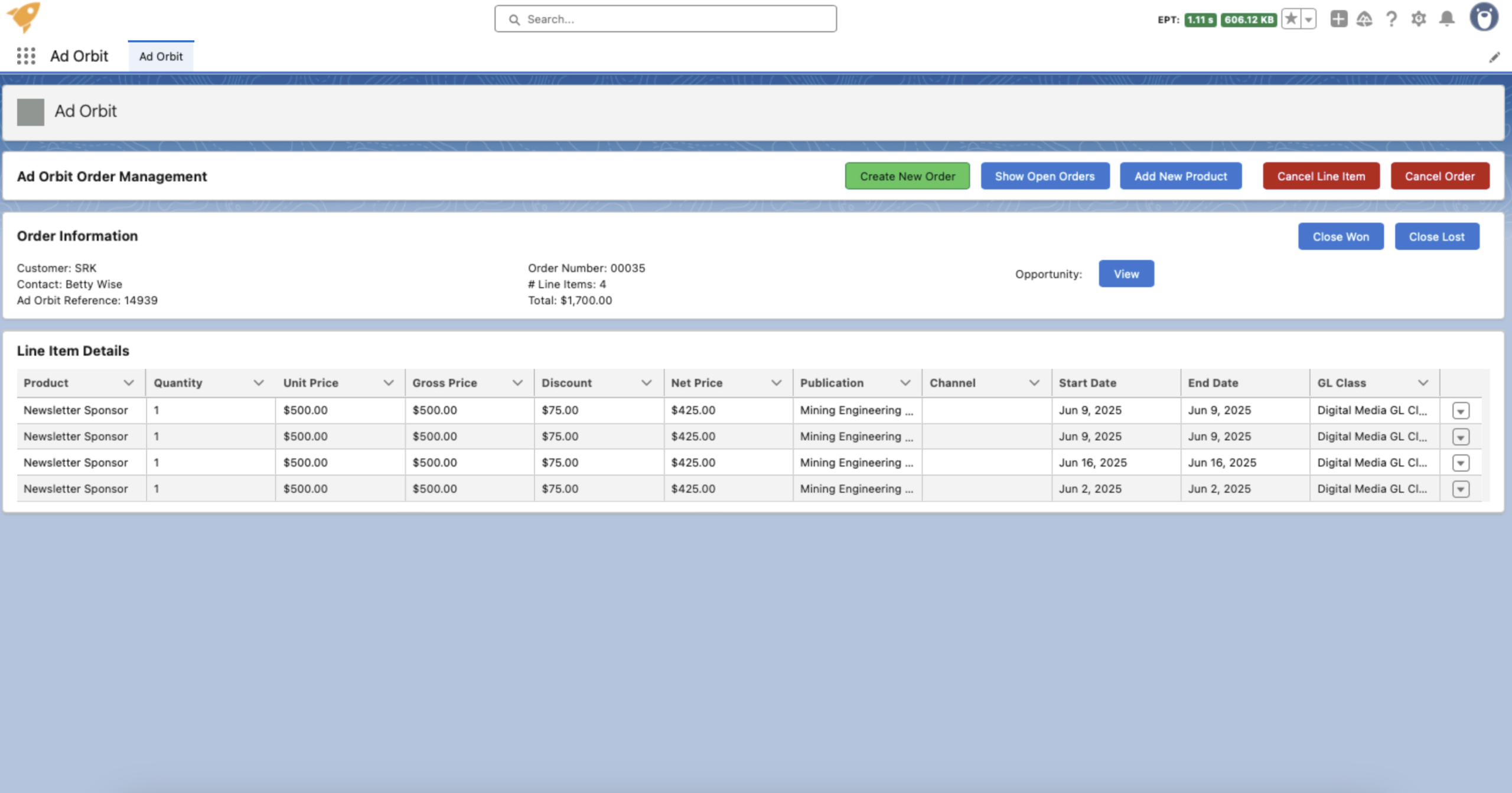The image size is (1512, 793).
Task: Click the Close Won button
Action: pos(1341,236)
